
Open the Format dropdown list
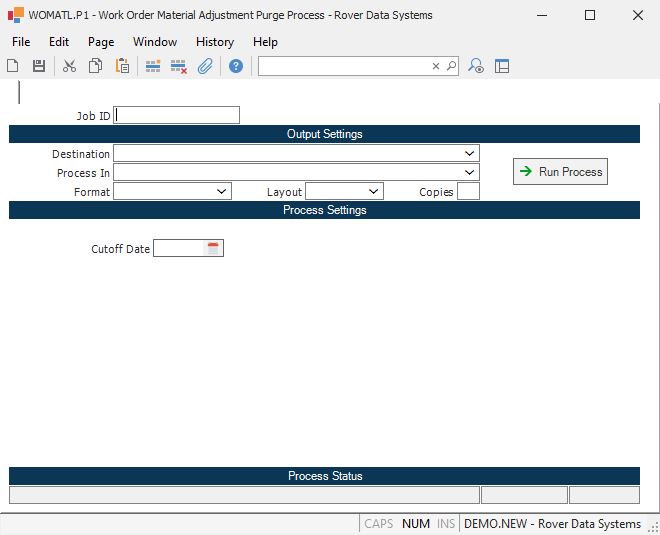222,191
